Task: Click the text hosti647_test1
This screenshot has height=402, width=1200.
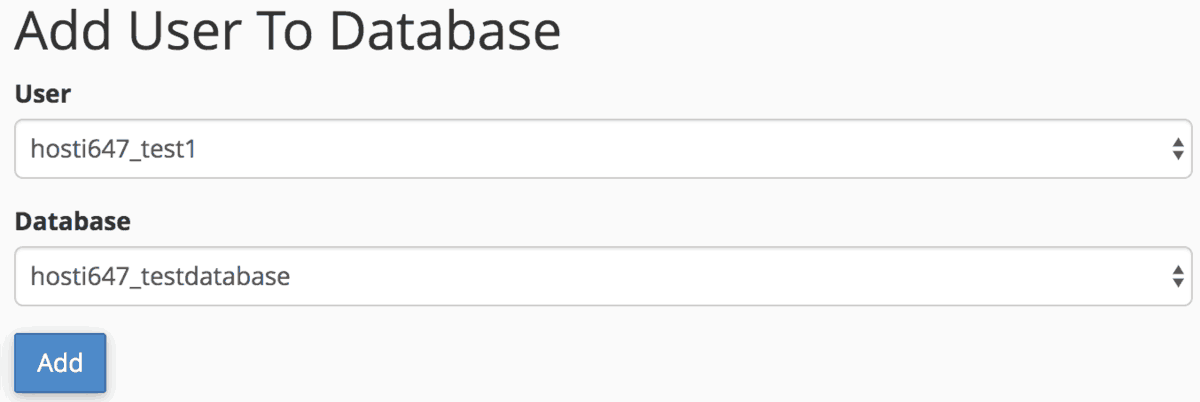Action: pyautogui.click(x=112, y=150)
